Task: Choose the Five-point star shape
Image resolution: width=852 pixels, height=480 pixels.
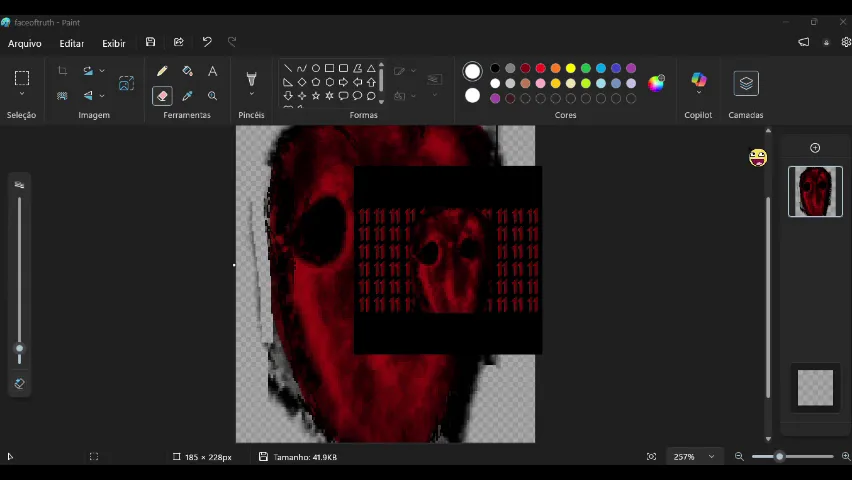Action: pyautogui.click(x=316, y=96)
